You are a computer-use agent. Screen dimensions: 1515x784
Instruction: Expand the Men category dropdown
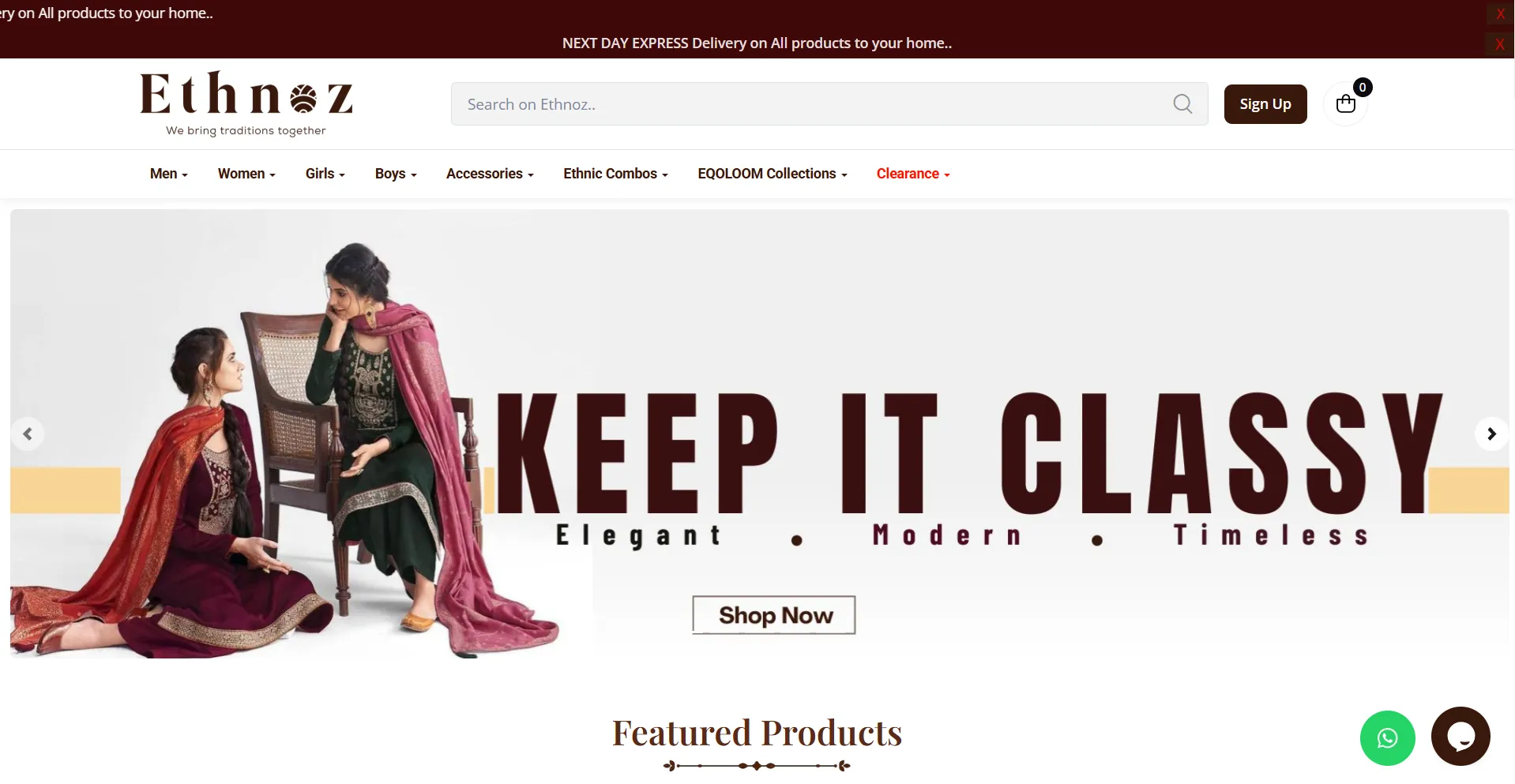pos(168,174)
